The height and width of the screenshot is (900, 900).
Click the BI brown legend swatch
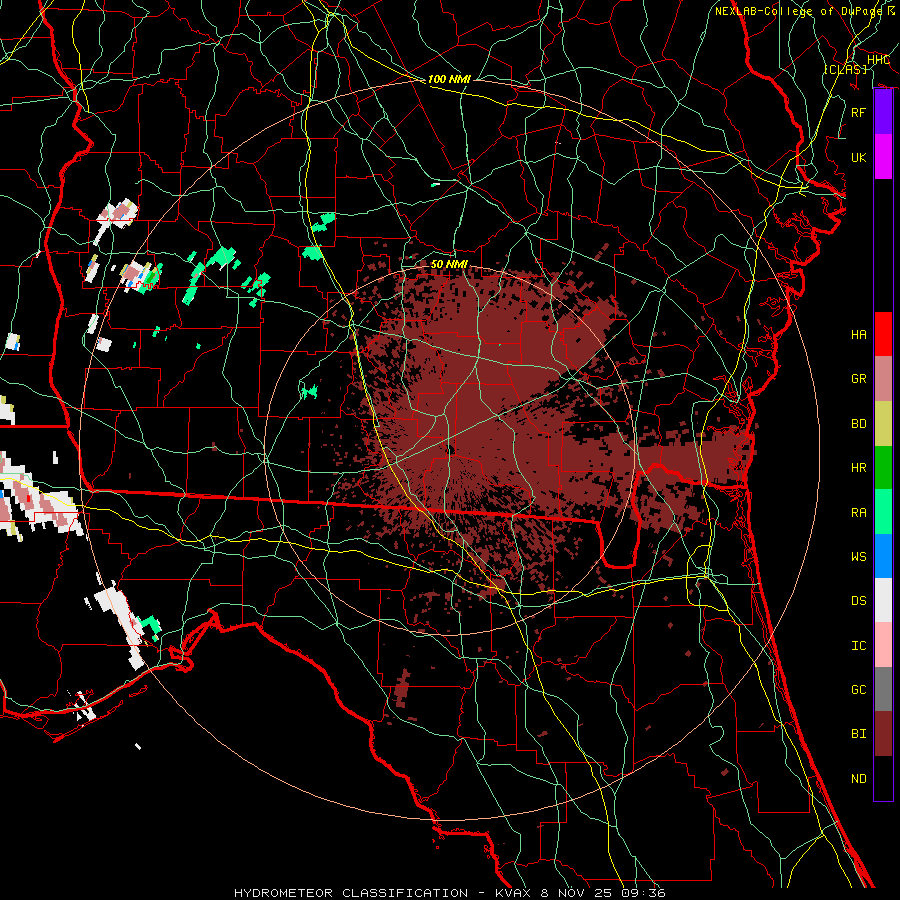click(883, 734)
